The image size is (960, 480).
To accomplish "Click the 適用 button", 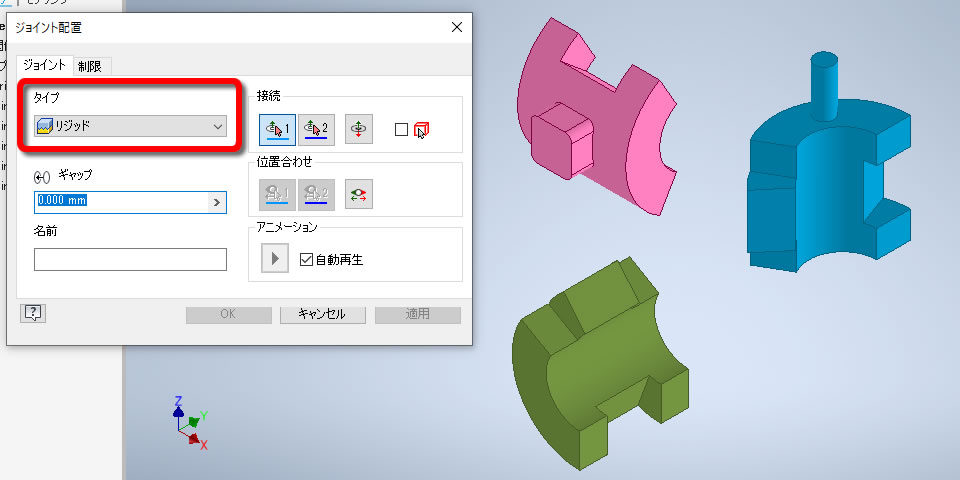I will click(x=418, y=315).
